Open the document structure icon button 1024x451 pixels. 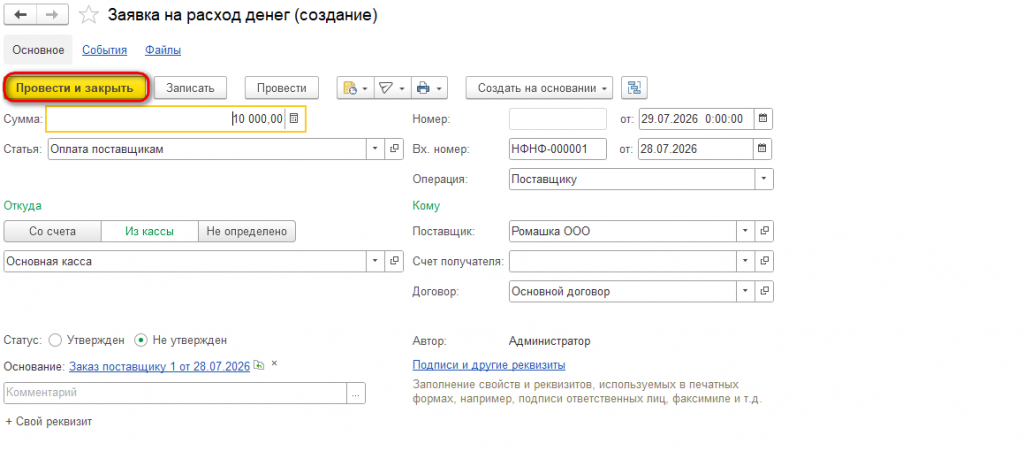(x=634, y=88)
